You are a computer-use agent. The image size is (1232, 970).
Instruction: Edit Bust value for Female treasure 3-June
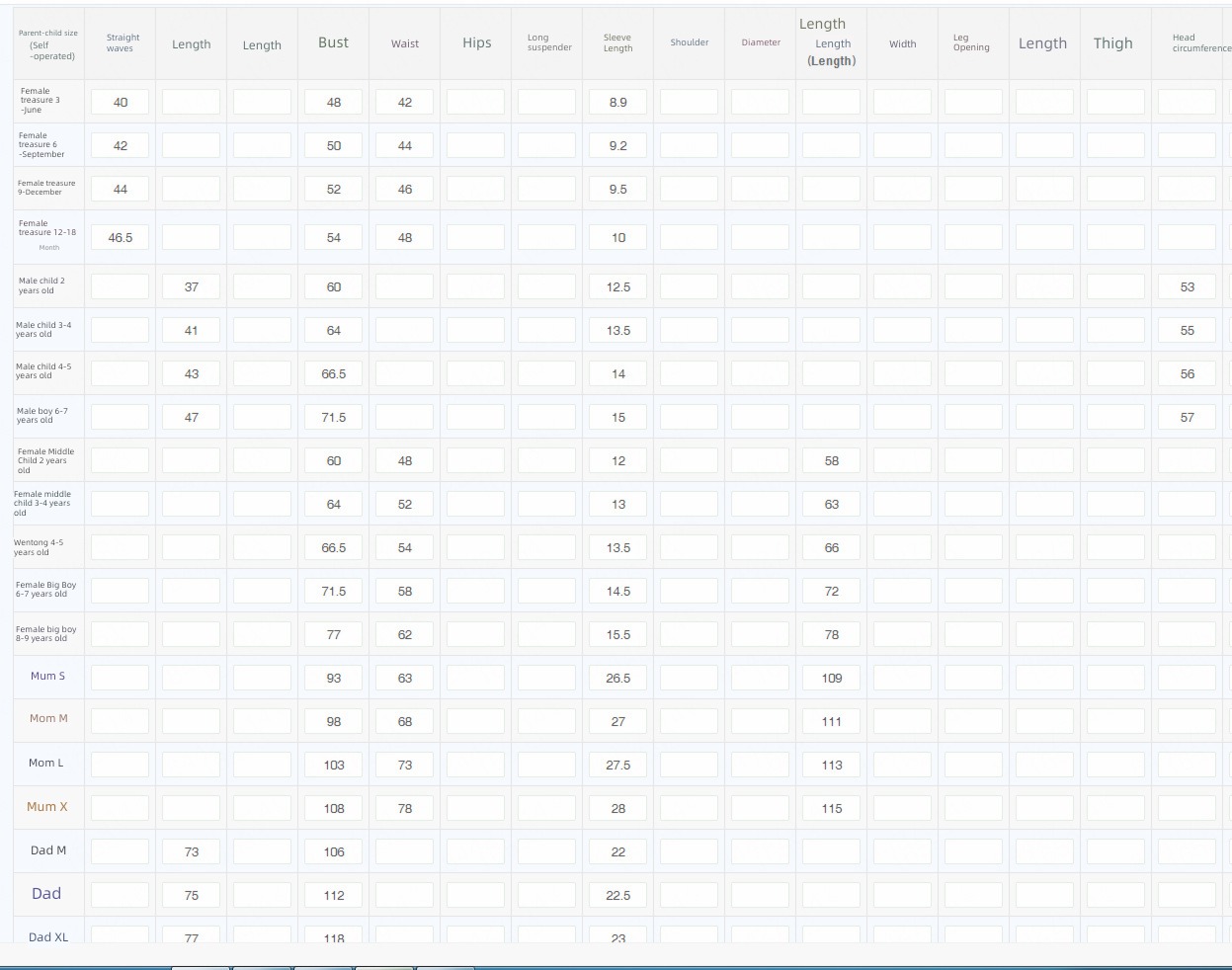click(334, 102)
